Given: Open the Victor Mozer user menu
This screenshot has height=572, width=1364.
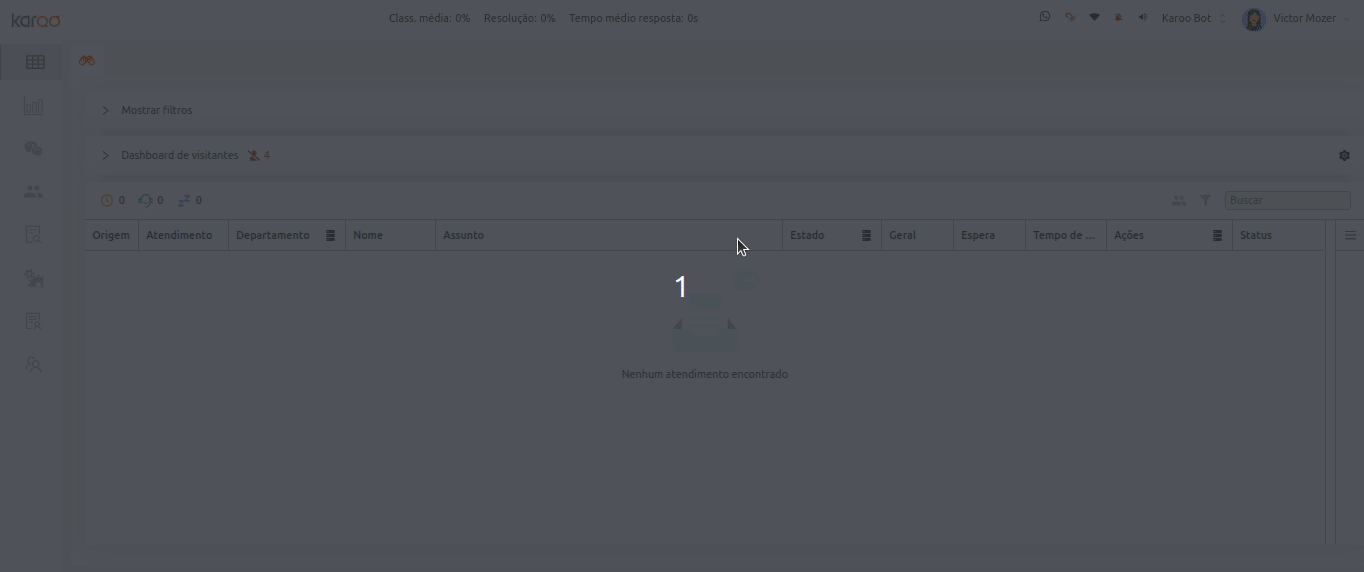Looking at the screenshot, I should tap(1311, 18).
